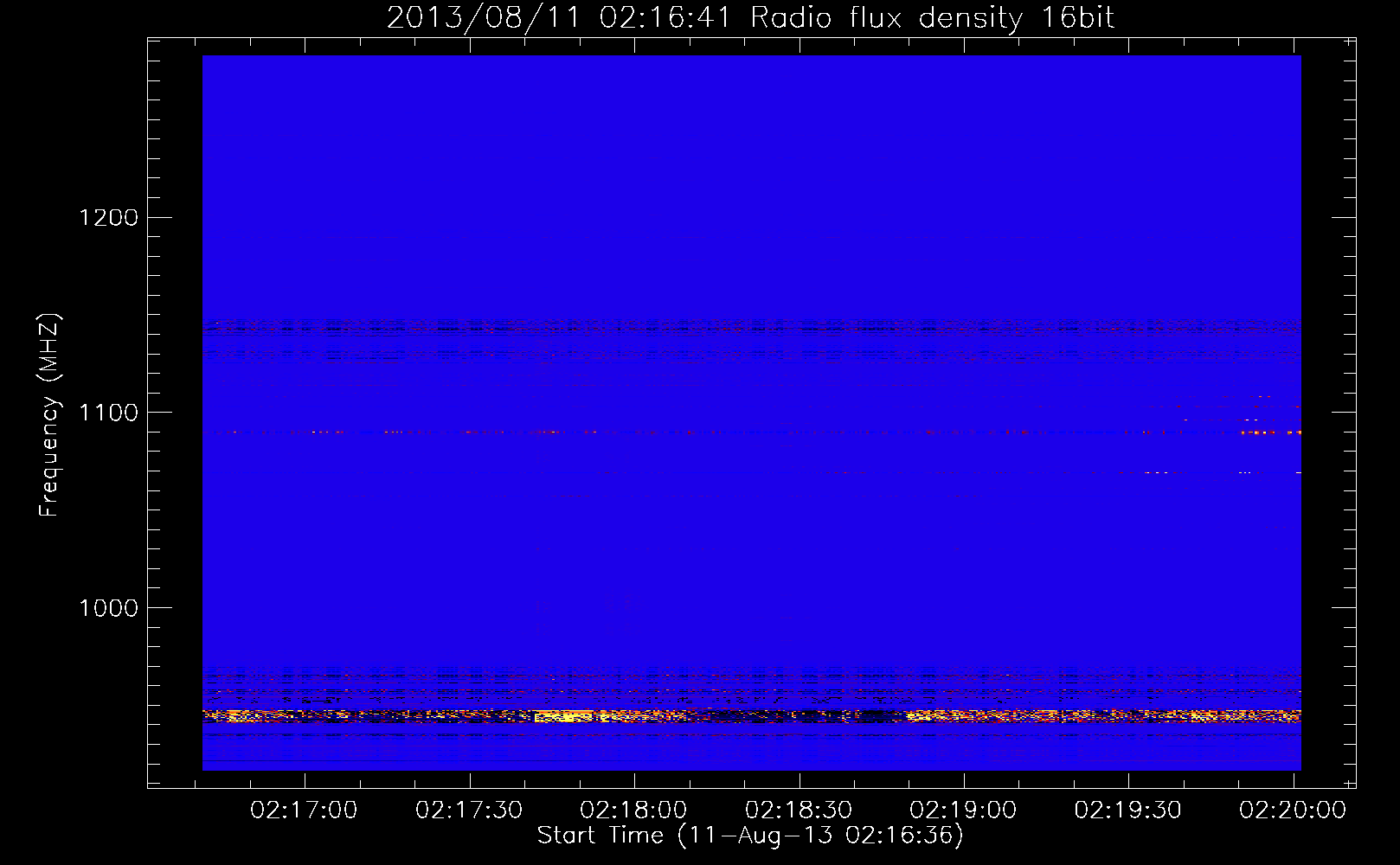Select the 1200 frequency axis label
Viewport: 1400px width, 865px height.
pos(109,217)
